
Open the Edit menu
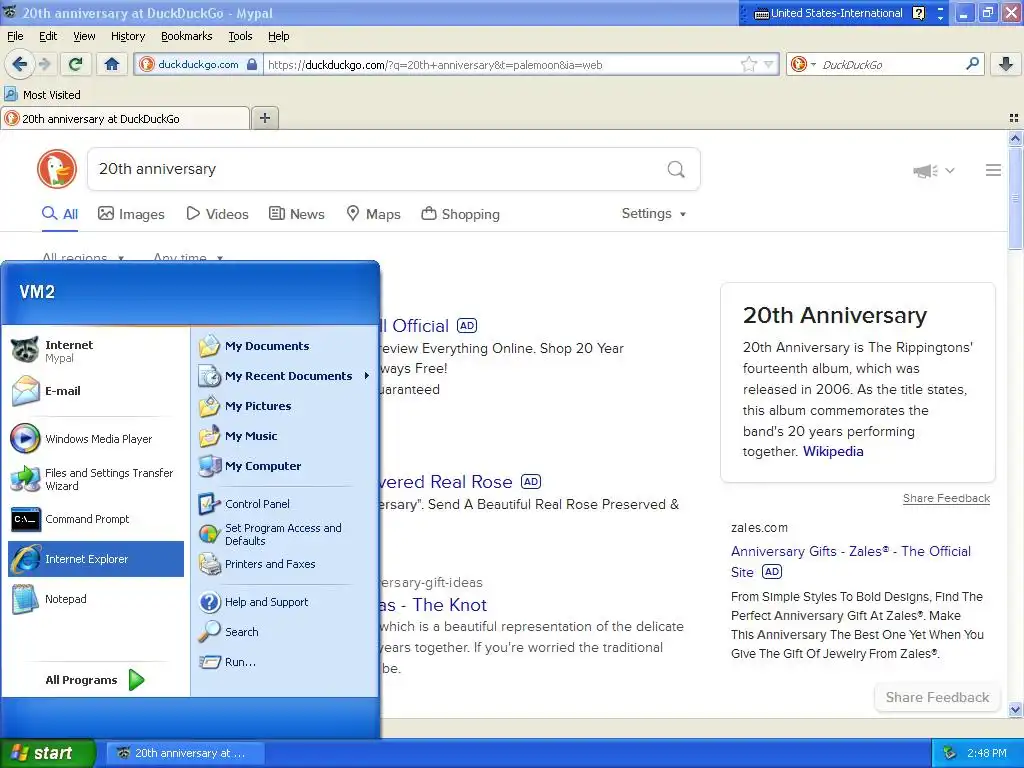[48, 36]
